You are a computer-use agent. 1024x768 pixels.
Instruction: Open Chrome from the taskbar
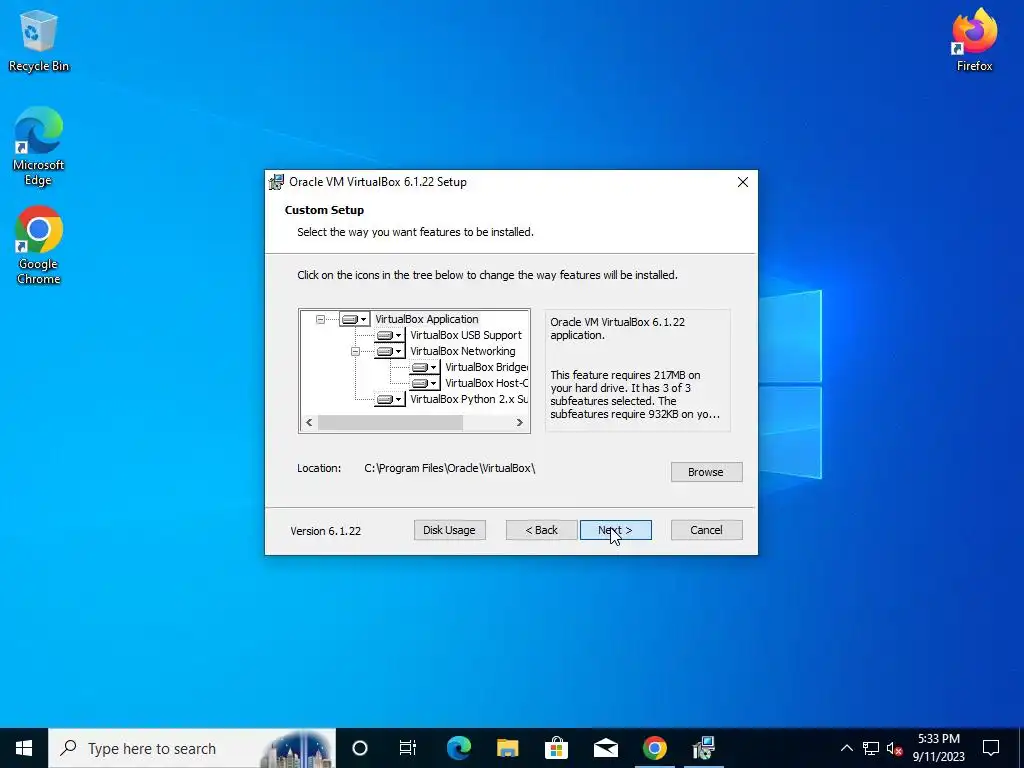[x=654, y=748]
